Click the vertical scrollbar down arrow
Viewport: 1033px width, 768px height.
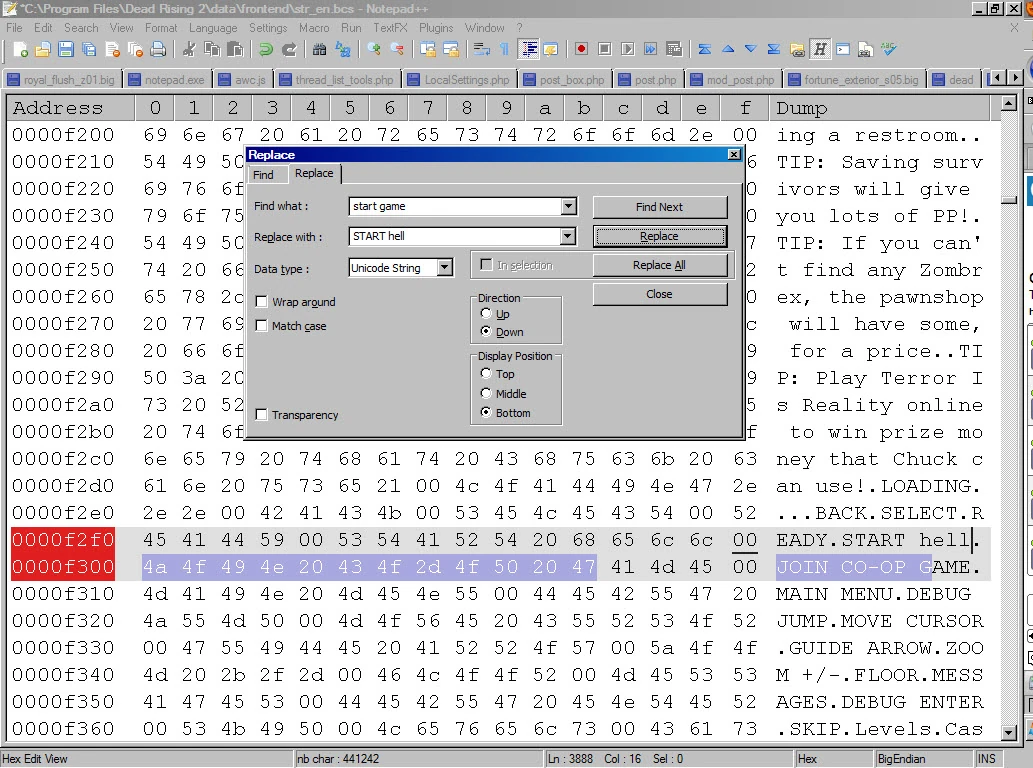coord(1009,732)
